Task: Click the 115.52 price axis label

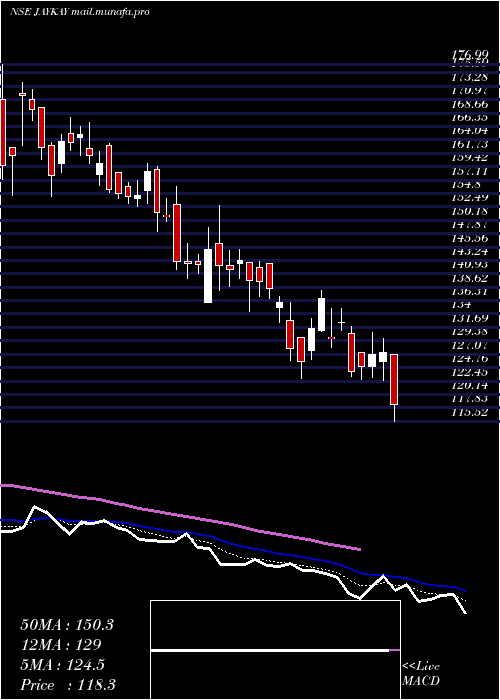Action: click(470, 412)
